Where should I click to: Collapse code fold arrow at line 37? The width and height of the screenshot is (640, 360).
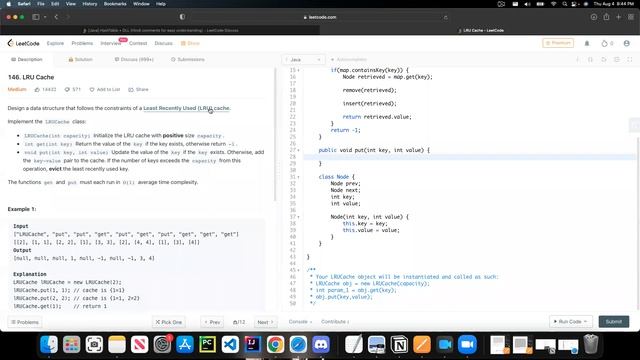(298, 217)
